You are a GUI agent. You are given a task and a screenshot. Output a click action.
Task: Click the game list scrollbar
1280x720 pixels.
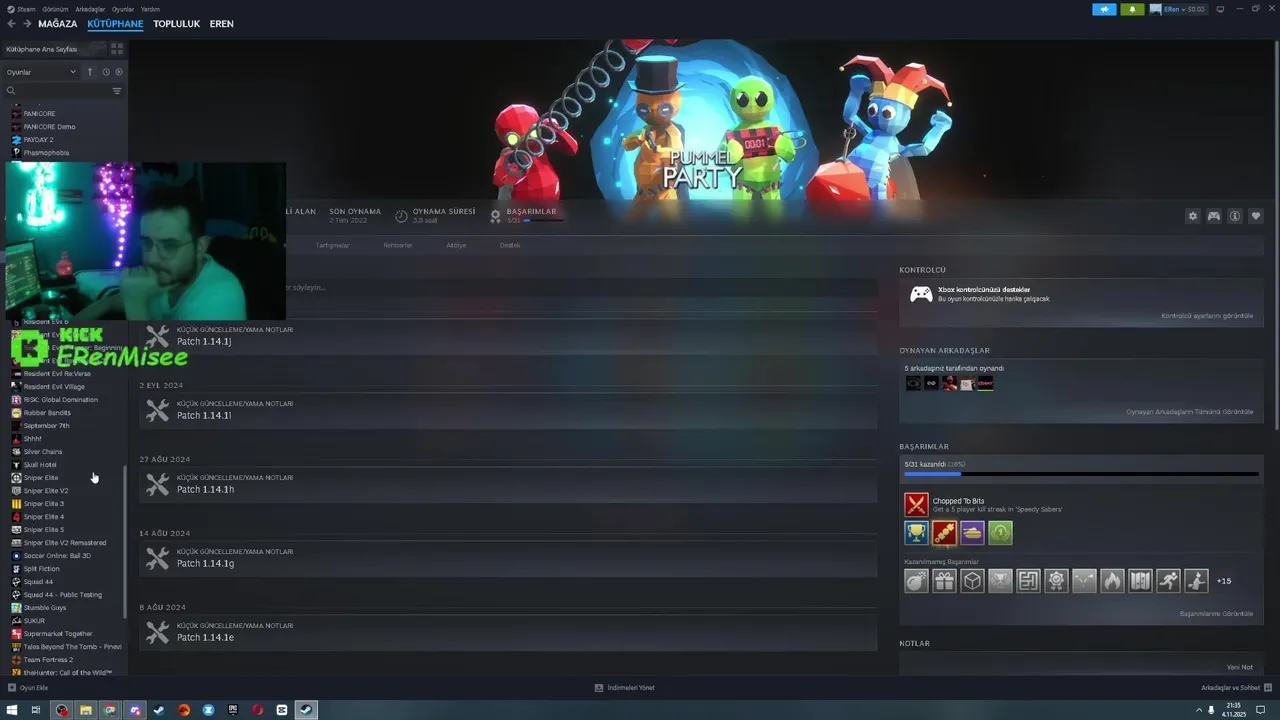click(x=125, y=540)
